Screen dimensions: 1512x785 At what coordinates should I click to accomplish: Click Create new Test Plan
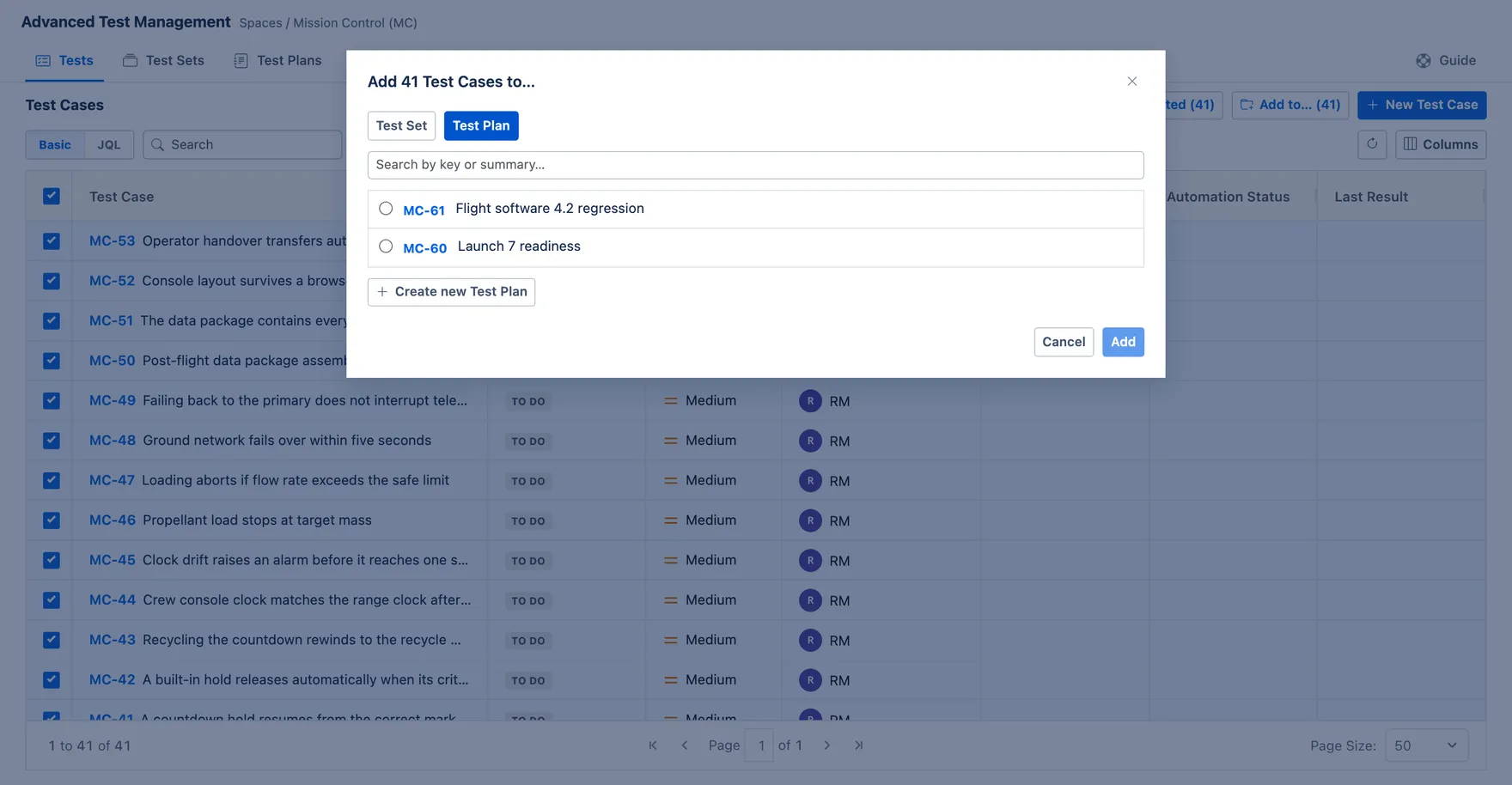pos(451,292)
